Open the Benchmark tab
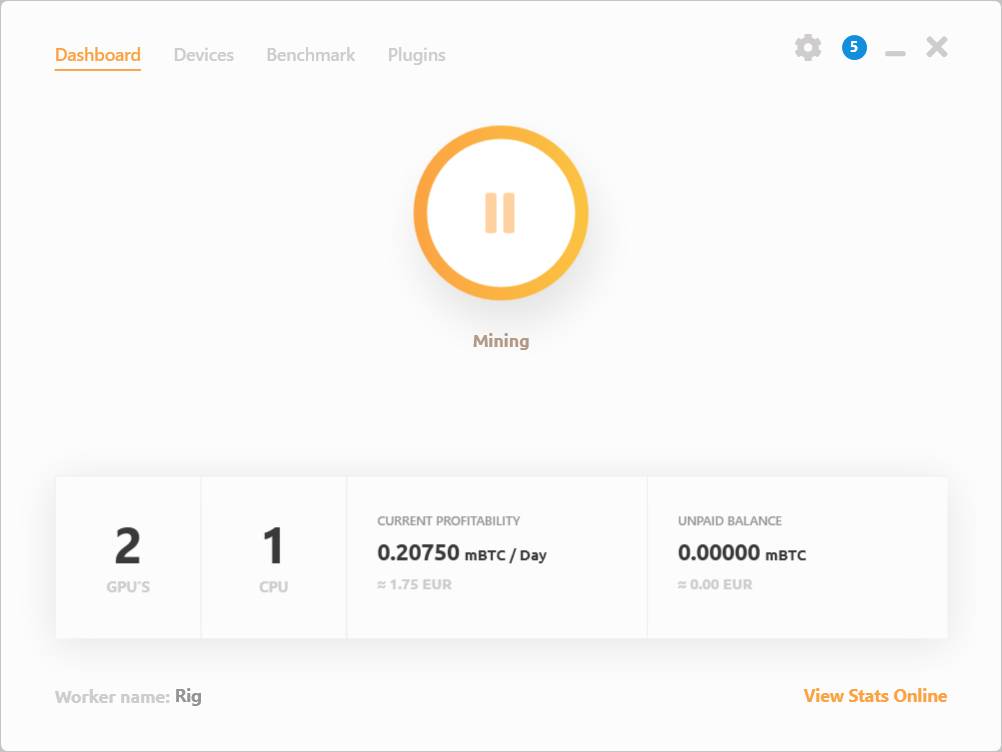Image resolution: width=1002 pixels, height=752 pixels. click(x=310, y=55)
